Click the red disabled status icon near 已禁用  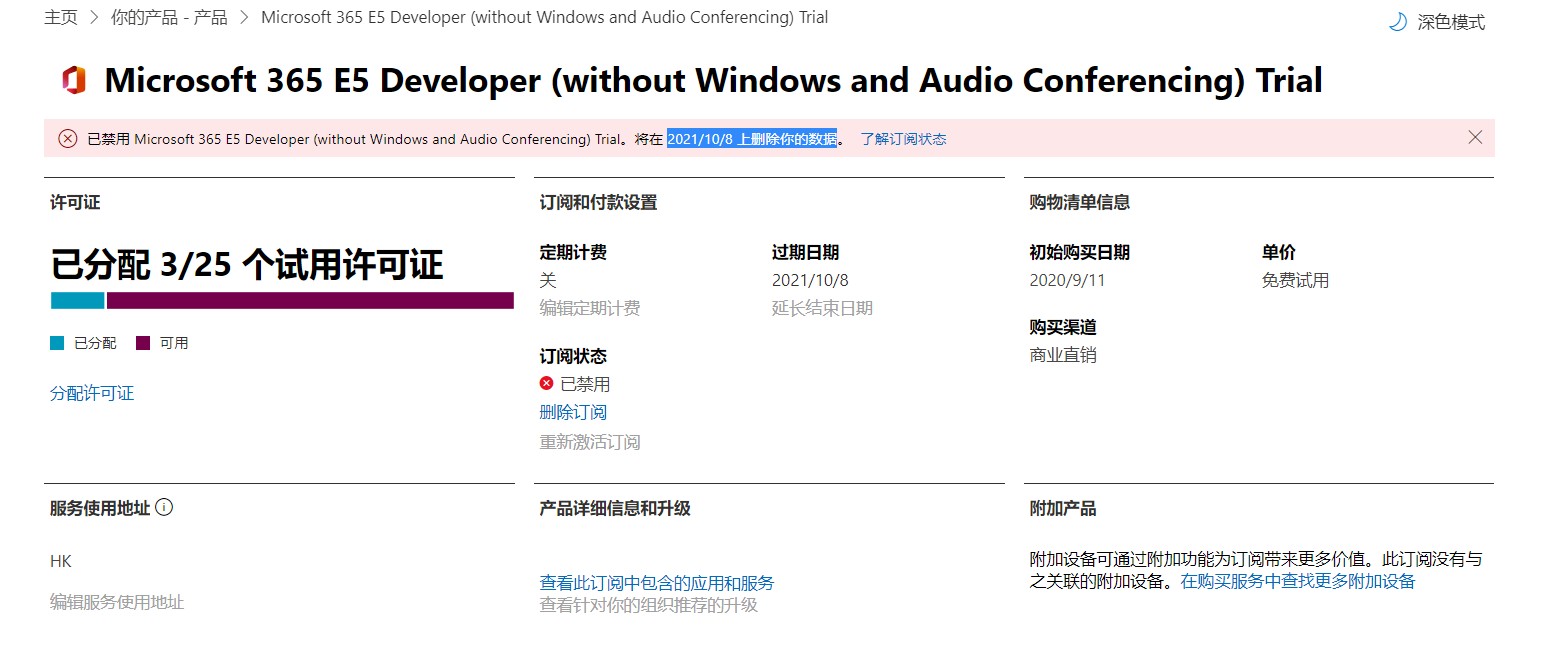546,383
